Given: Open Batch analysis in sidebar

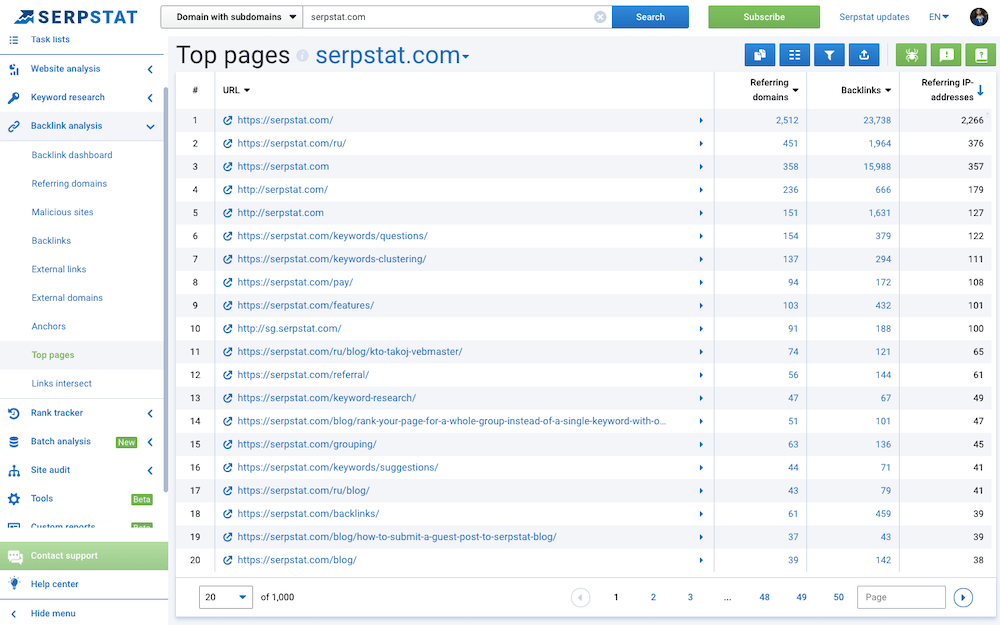Looking at the screenshot, I should pyautogui.click(x=61, y=441).
